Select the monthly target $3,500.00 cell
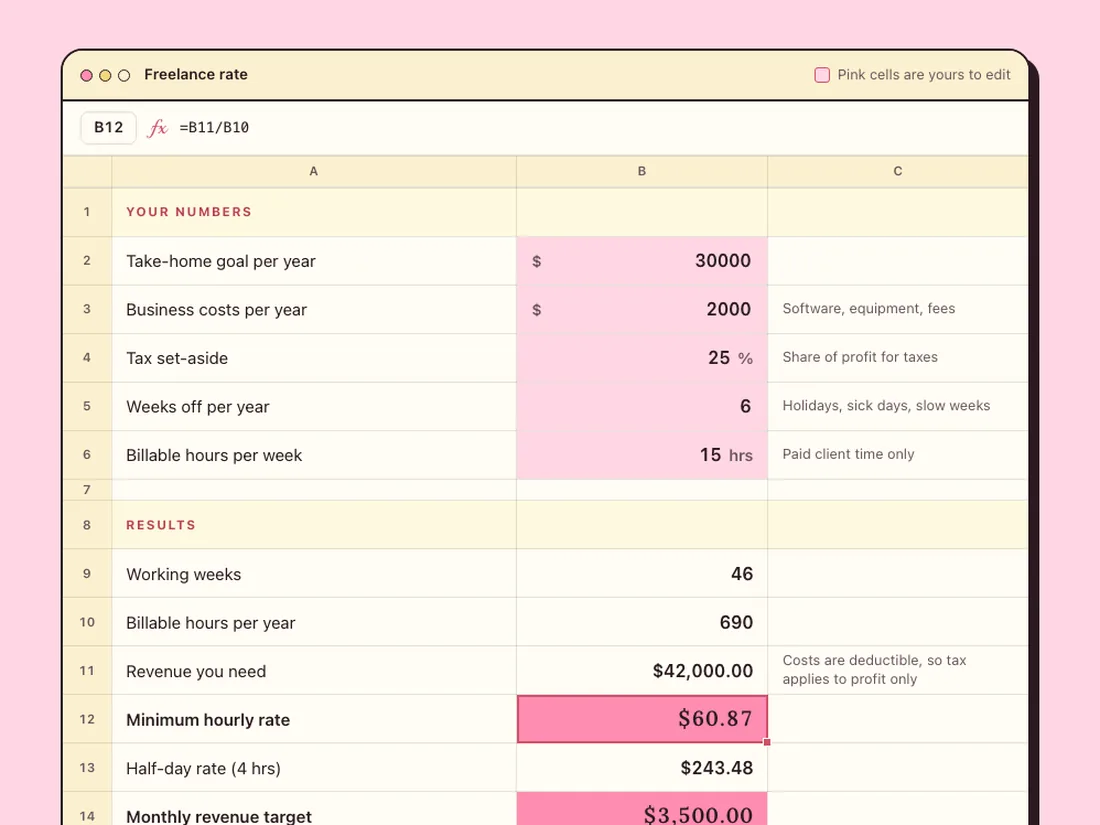The image size is (1100, 825). tap(642, 809)
